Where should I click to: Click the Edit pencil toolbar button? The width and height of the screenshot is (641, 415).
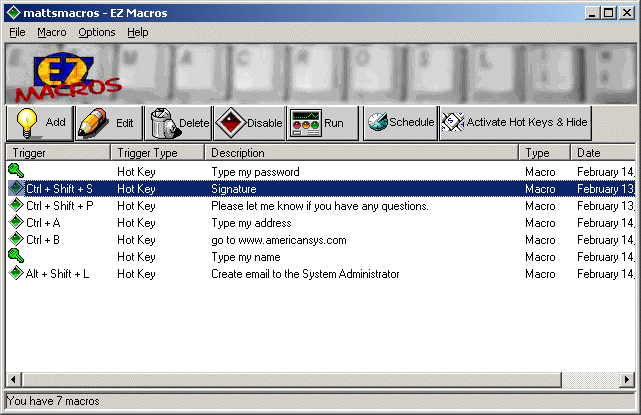(x=109, y=123)
